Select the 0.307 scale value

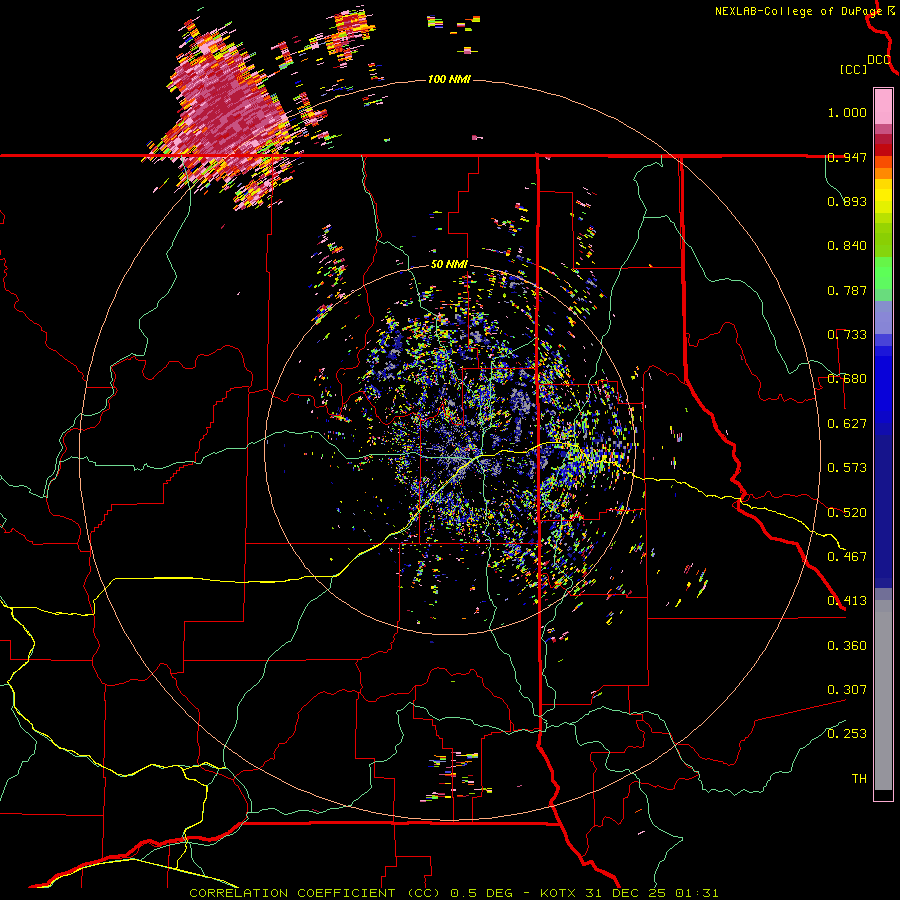[x=847, y=690]
